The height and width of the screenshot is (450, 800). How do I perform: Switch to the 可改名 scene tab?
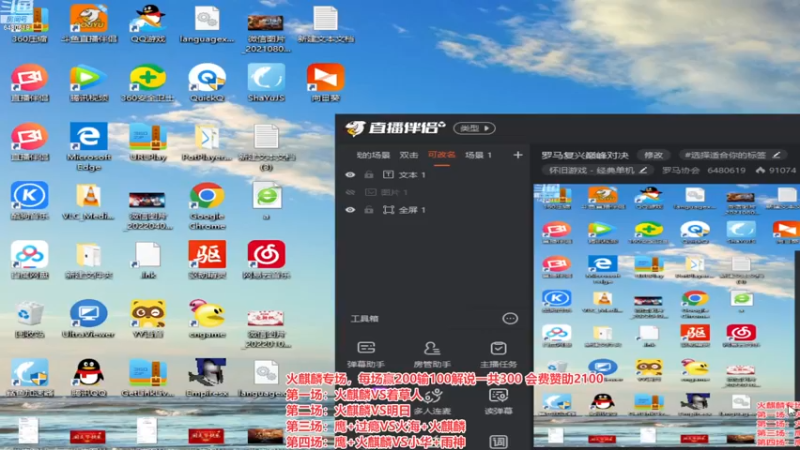[x=441, y=155]
